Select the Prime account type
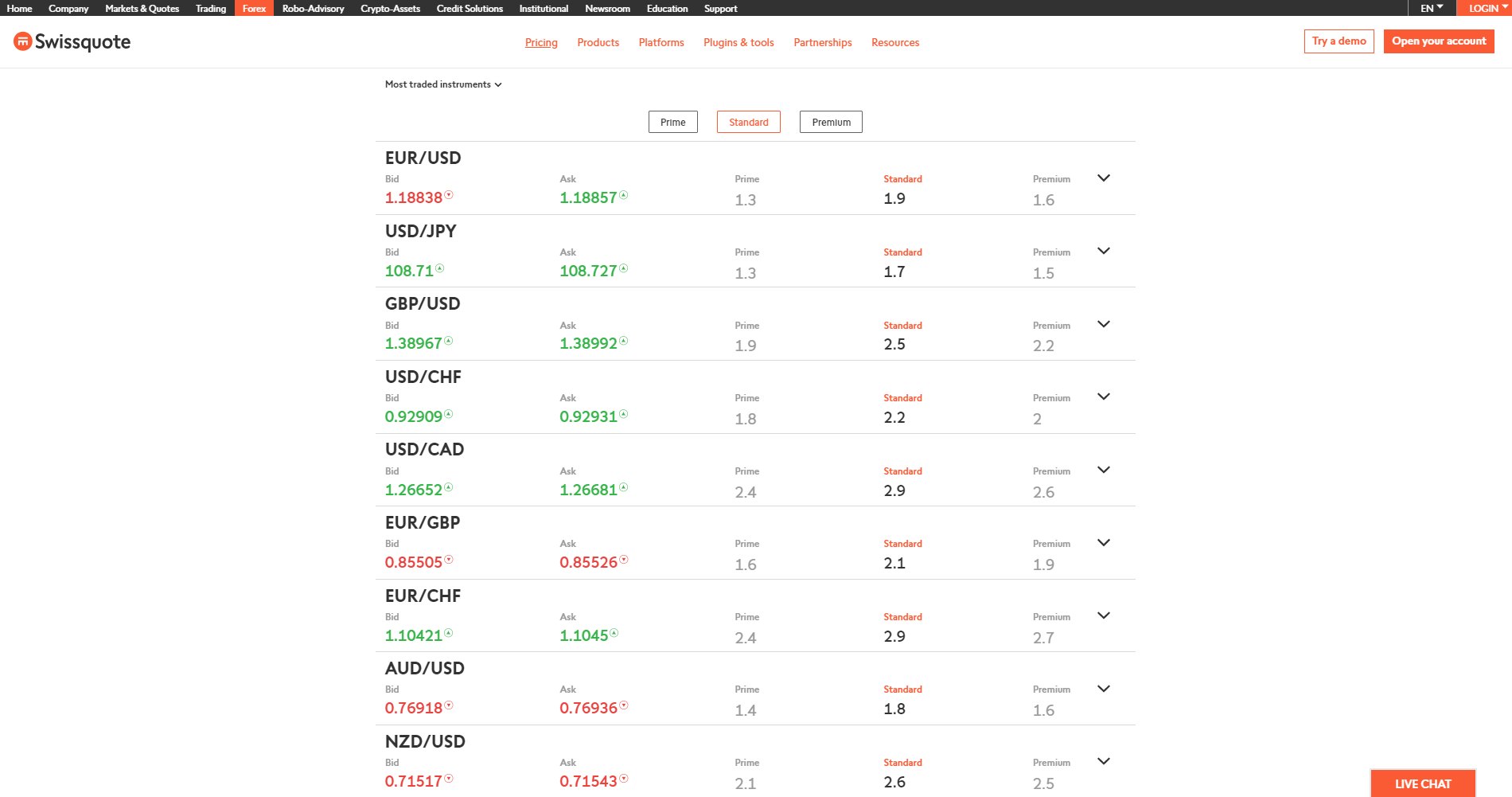 [673, 122]
